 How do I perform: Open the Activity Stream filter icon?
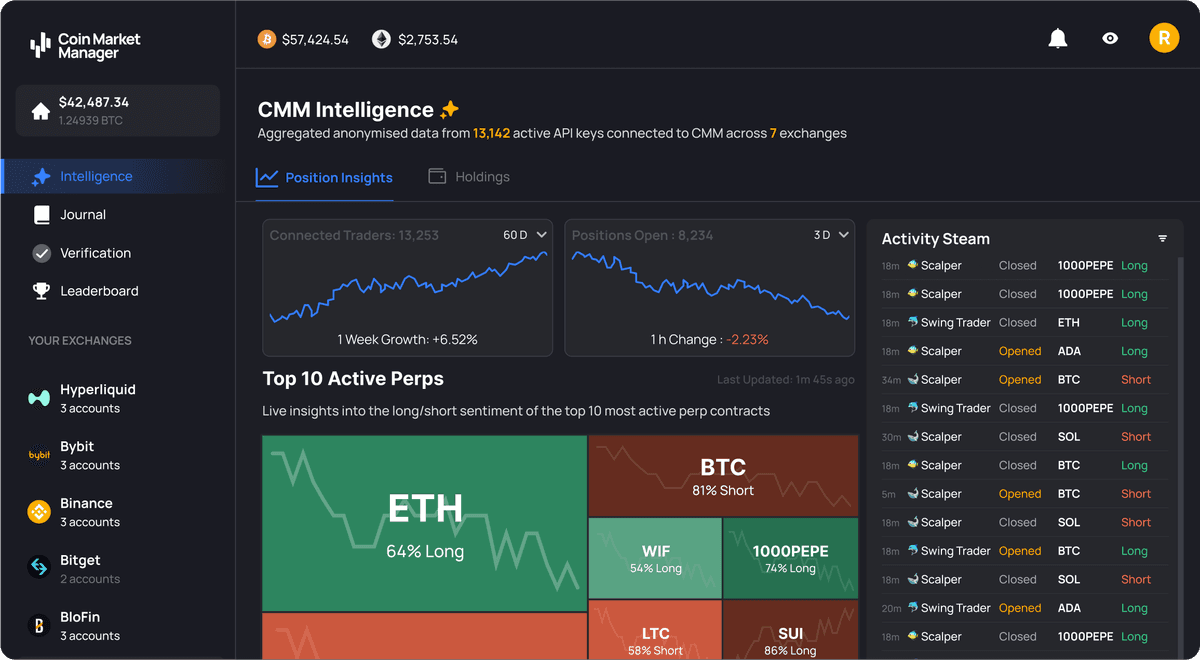tap(1162, 239)
